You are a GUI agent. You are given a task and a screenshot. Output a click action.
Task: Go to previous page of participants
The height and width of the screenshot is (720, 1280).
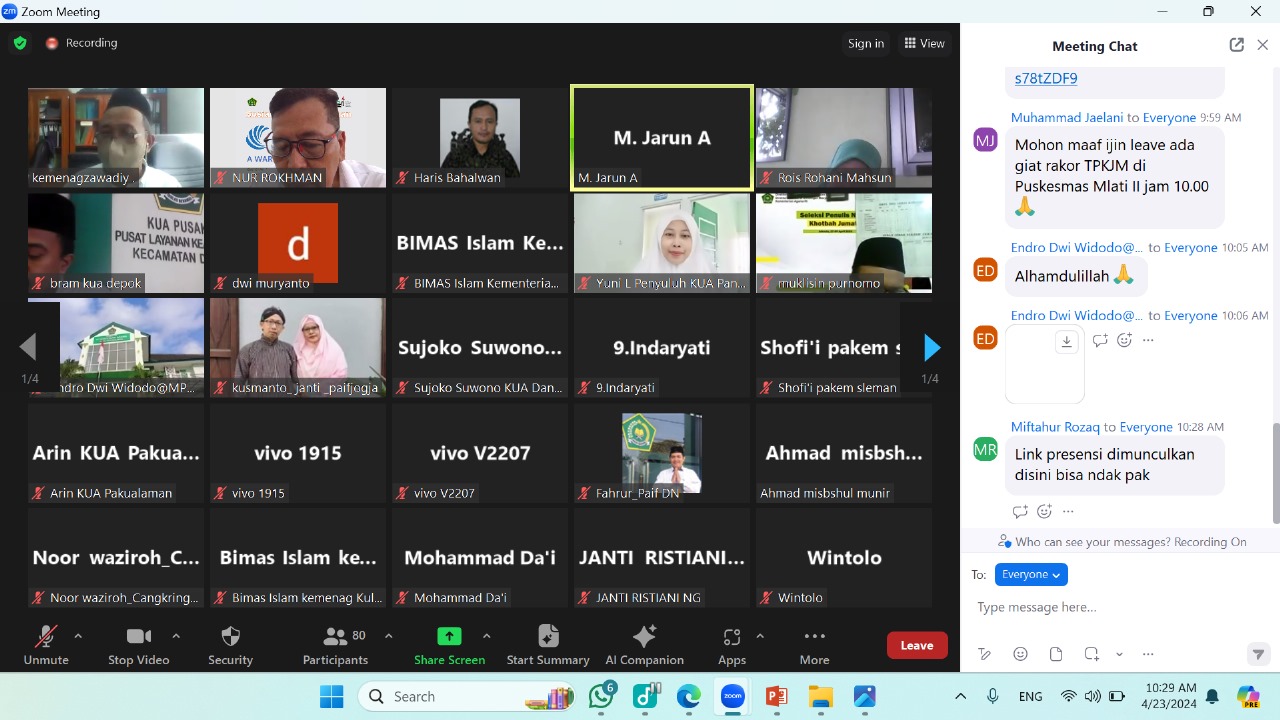(x=28, y=348)
